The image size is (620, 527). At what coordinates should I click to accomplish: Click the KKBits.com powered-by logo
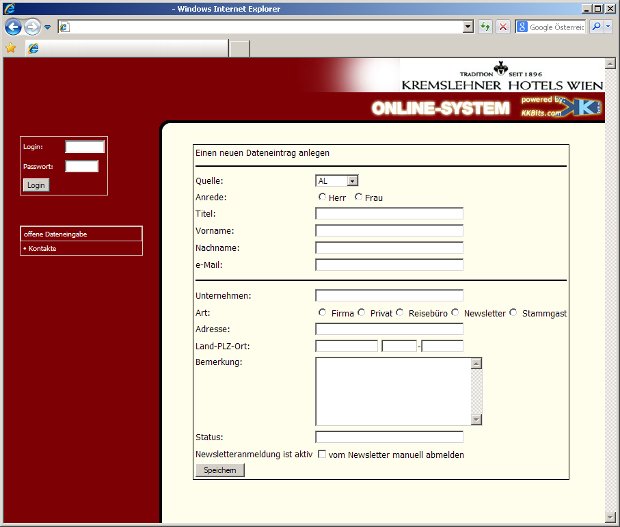[x=561, y=107]
